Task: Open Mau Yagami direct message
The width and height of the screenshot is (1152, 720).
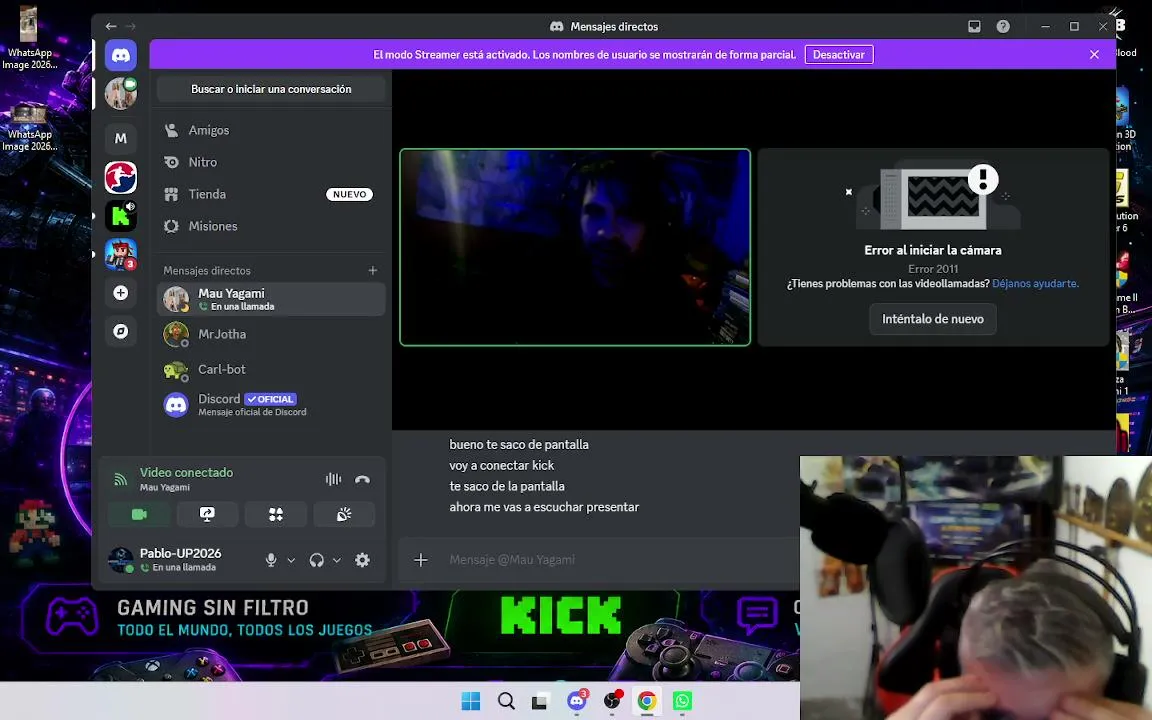Action: tap(271, 299)
